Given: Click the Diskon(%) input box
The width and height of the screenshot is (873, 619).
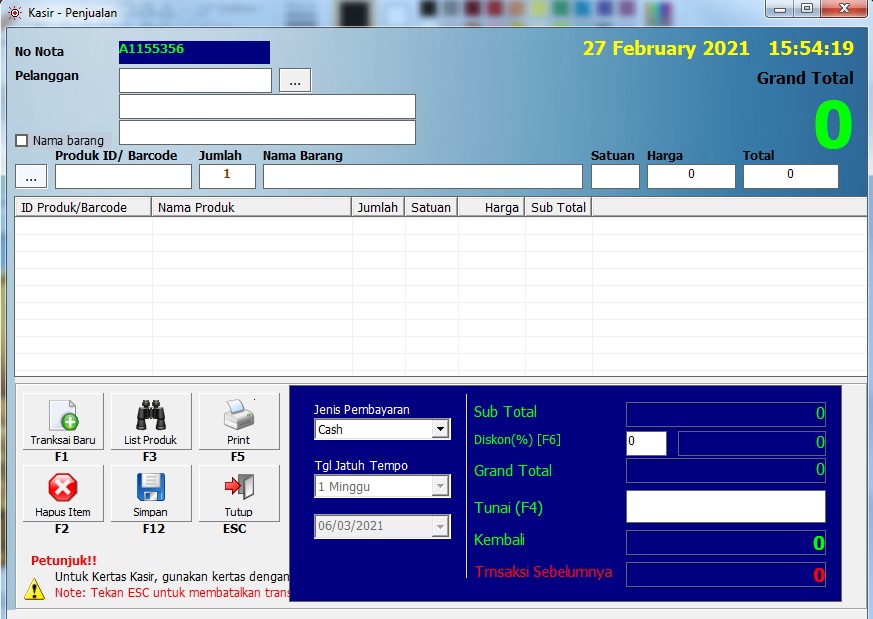Looking at the screenshot, I should pyautogui.click(x=646, y=443).
